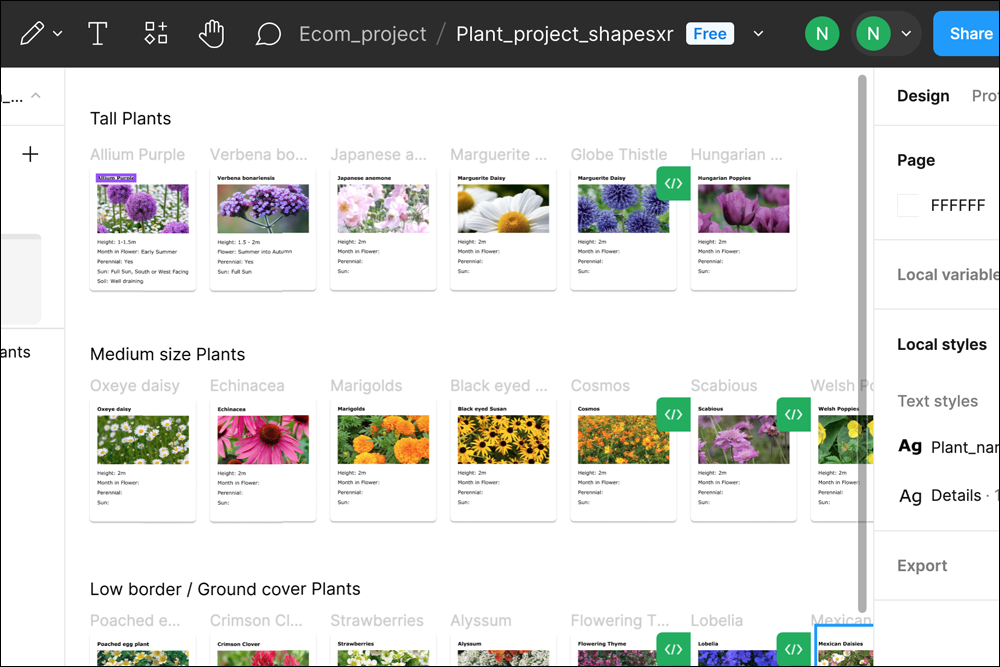Select the Pen tool
This screenshot has width=1000, height=667.
point(31,34)
